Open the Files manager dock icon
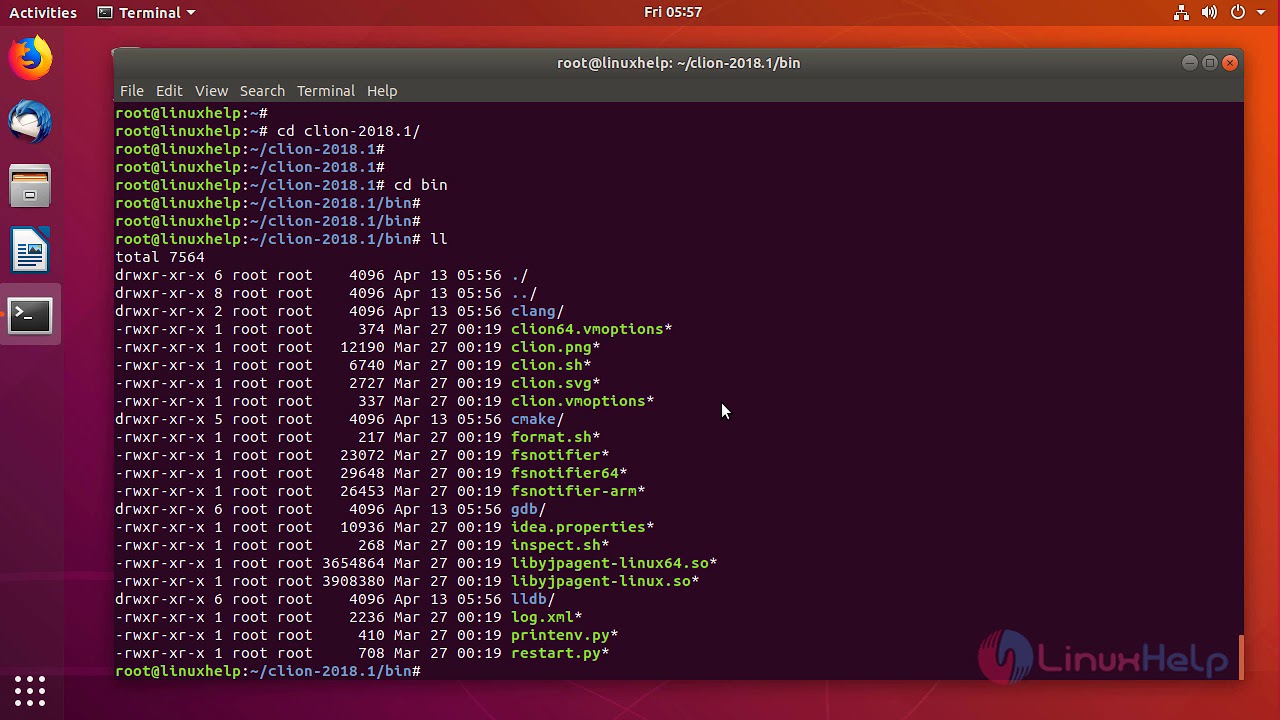1280x720 pixels. pos(30,186)
